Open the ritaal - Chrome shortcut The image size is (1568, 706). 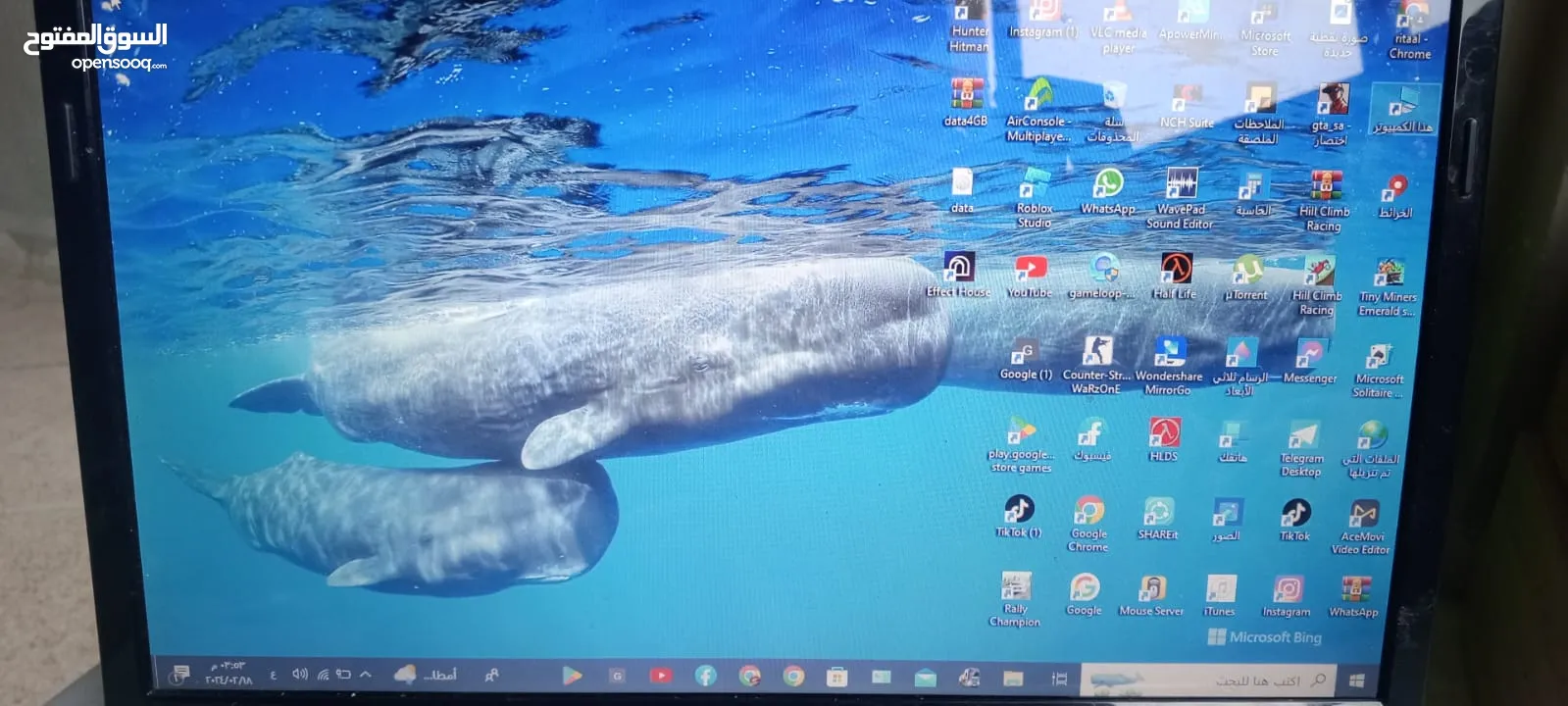[x=1409, y=31]
